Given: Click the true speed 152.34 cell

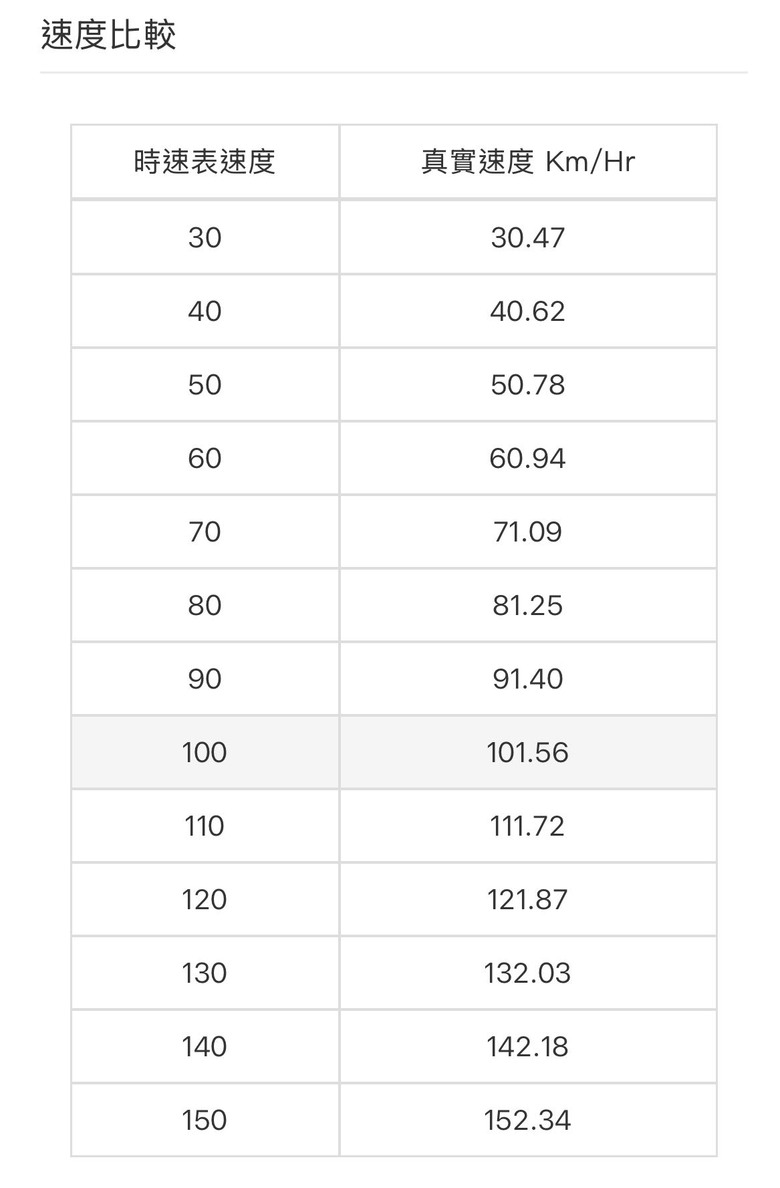Looking at the screenshot, I should pyautogui.click(x=528, y=1120).
